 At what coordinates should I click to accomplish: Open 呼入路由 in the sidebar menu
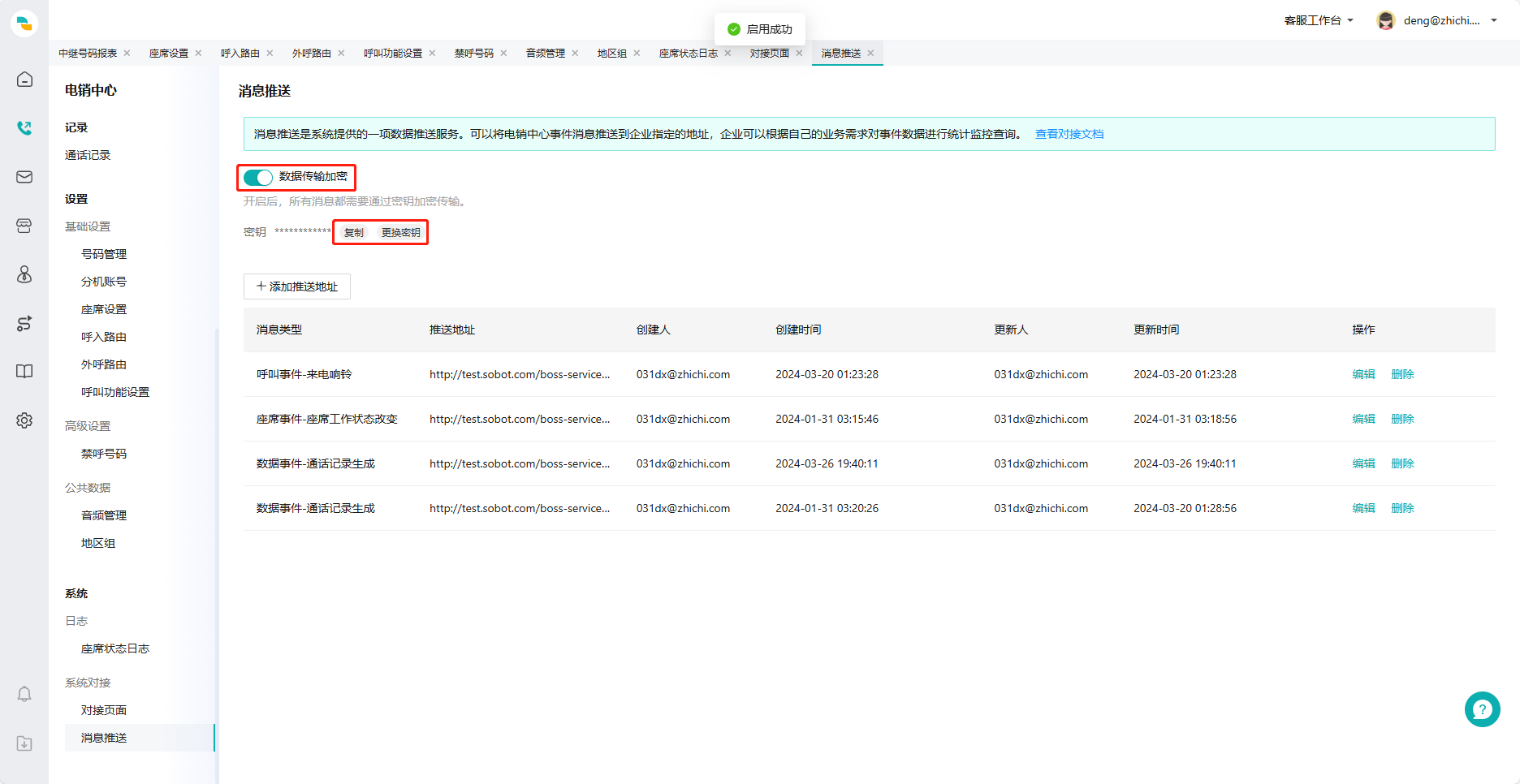click(x=104, y=337)
